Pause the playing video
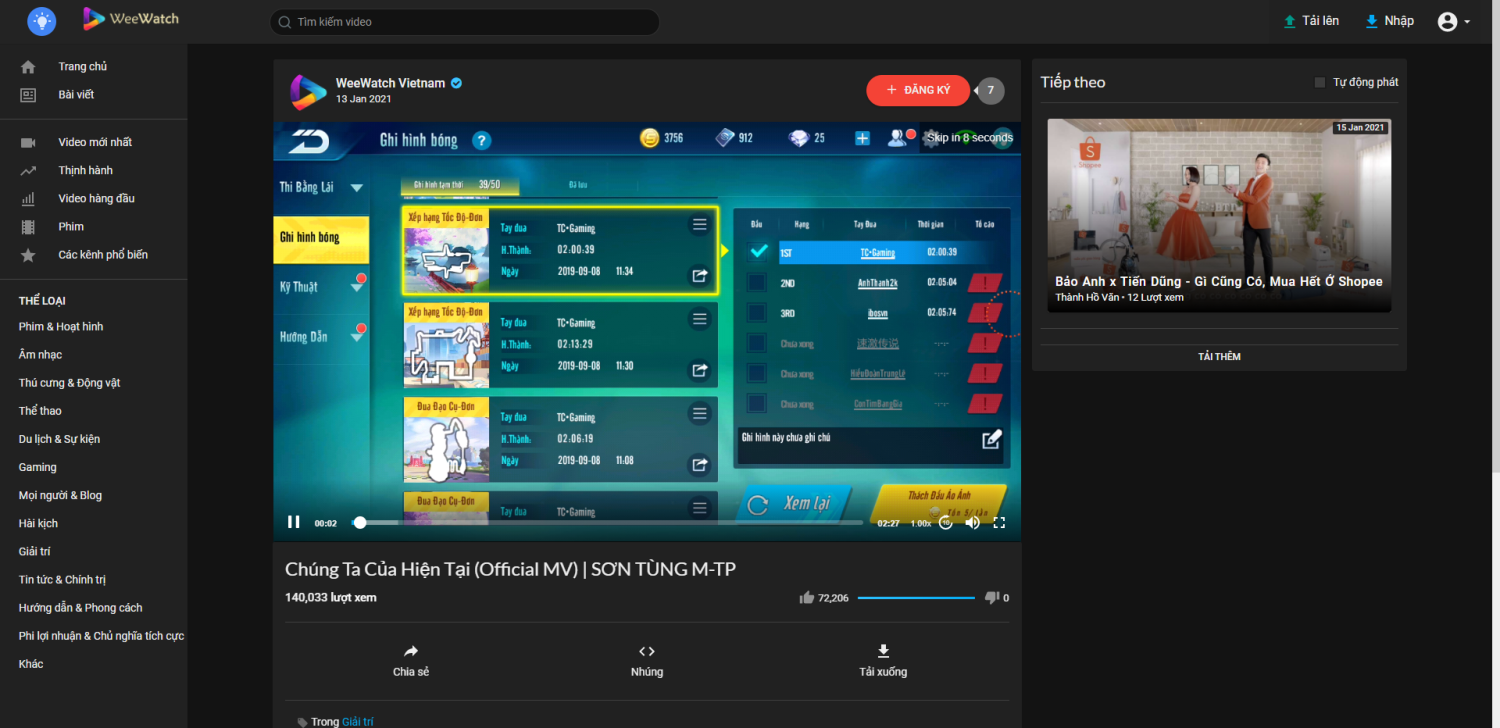1500x728 pixels. [294, 522]
